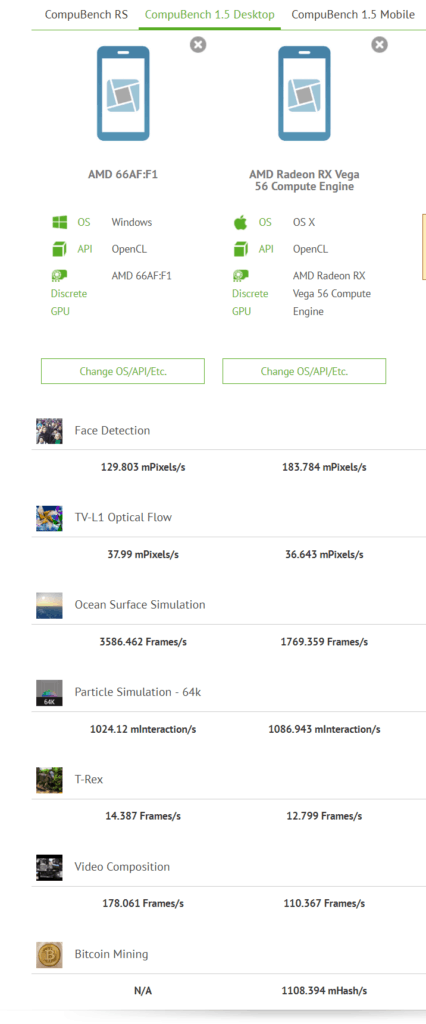Click the T-Rex test thumbnail

click(x=49, y=780)
